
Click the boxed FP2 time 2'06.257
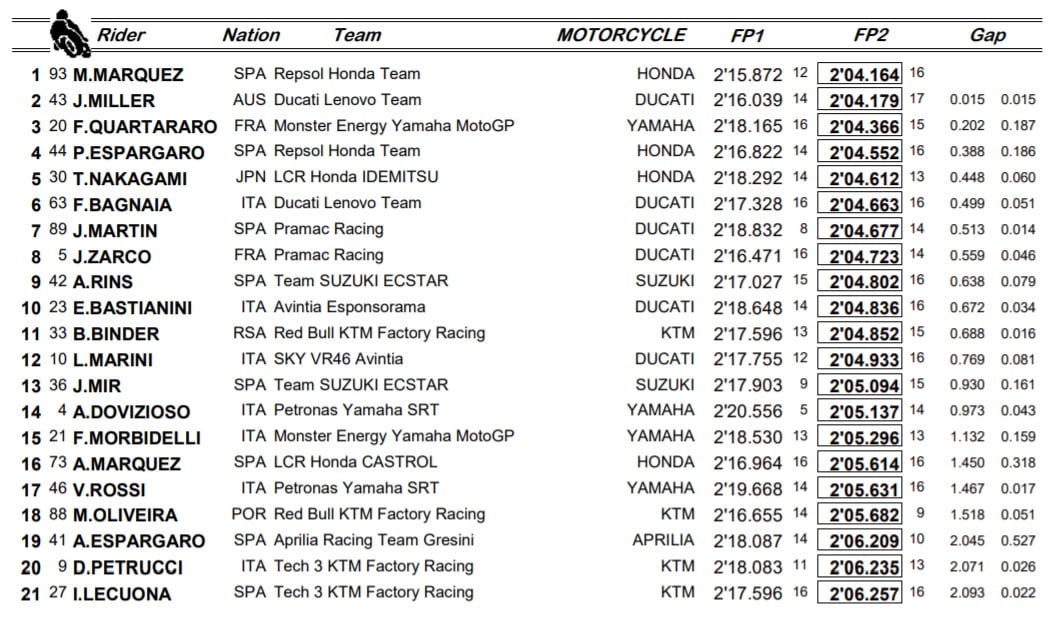pos(860,593)
